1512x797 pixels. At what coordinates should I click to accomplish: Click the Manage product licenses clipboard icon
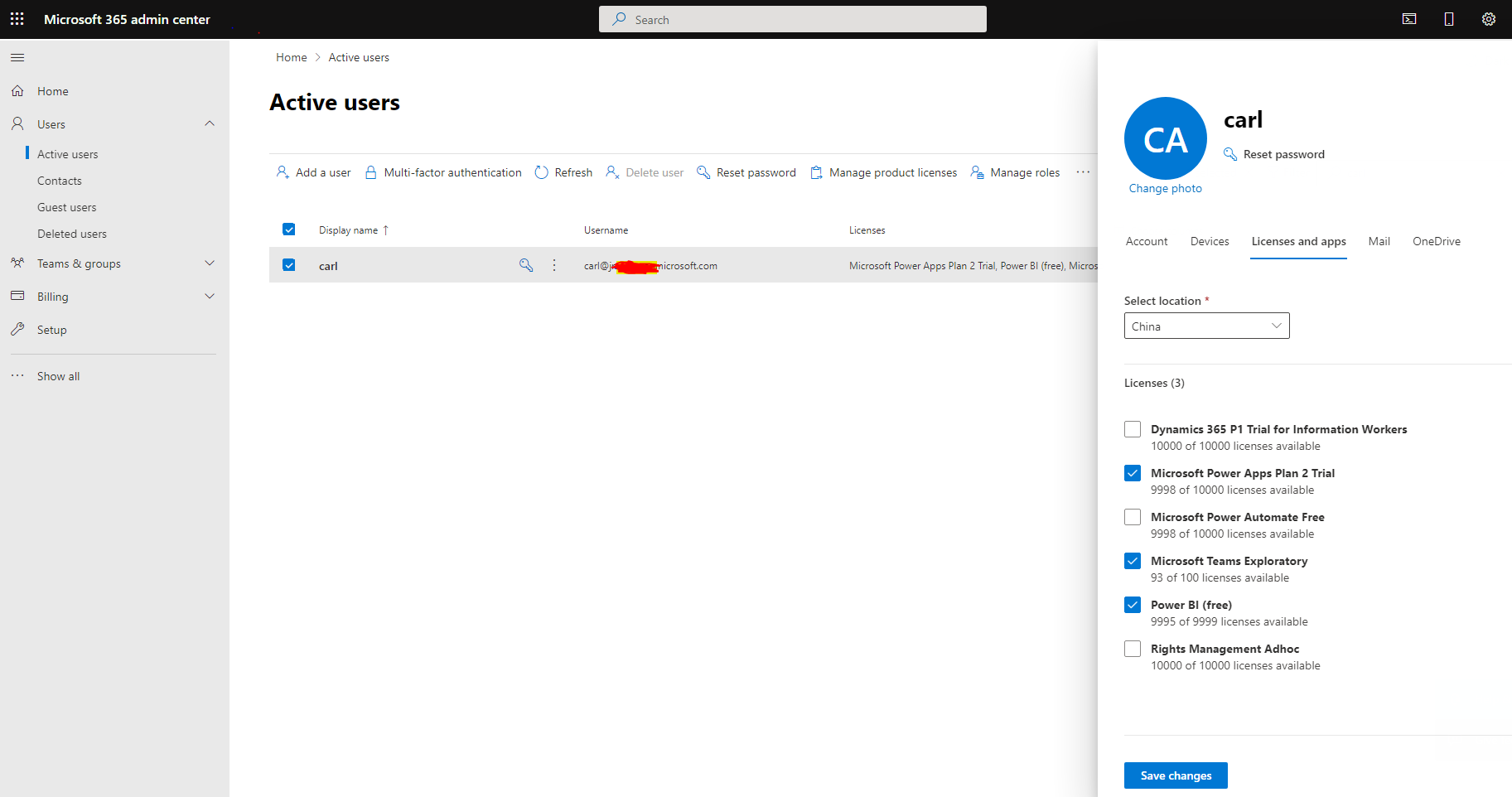point(816,172)
